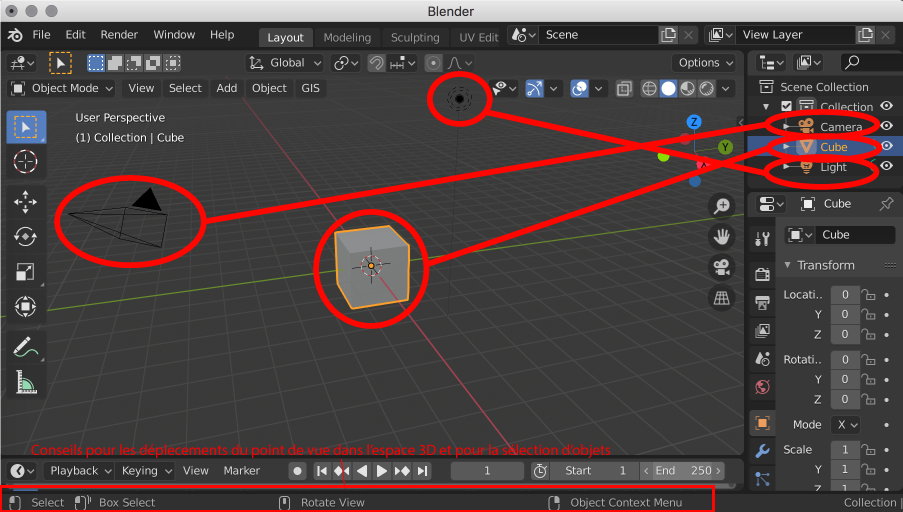
Task: Play the animation forward
Action: click(x=381, y=471)
